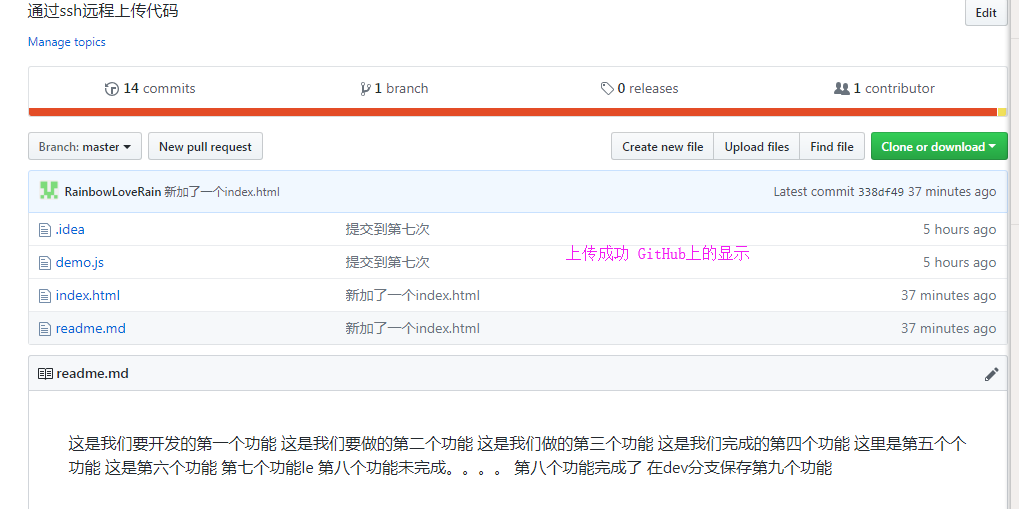The height and width of the screenshot is (509, 1019).
Task: Click the commits clock icon
Action: click(x=112, y=89)
